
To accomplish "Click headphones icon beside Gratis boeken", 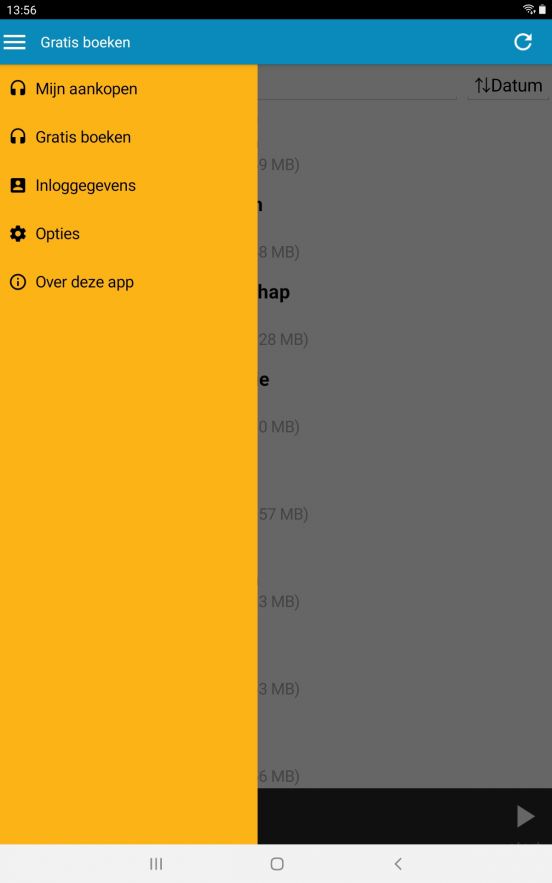I will point(18,137).
